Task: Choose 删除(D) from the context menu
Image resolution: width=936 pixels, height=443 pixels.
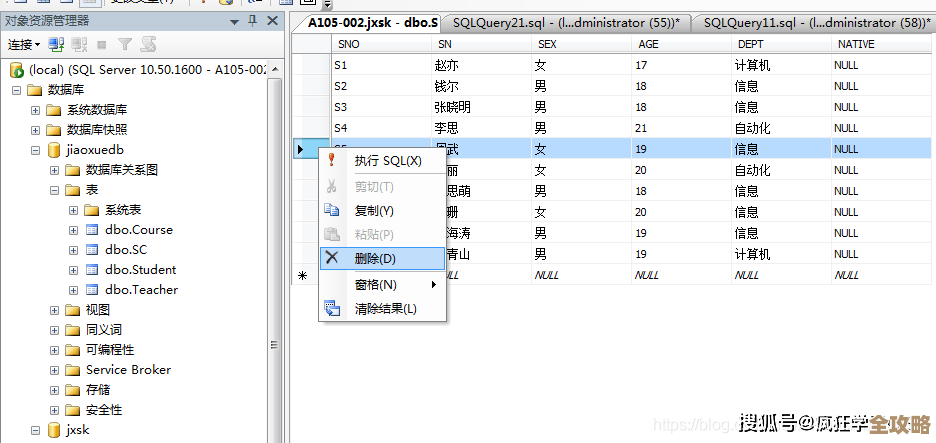Action: (x=375, y=258)
